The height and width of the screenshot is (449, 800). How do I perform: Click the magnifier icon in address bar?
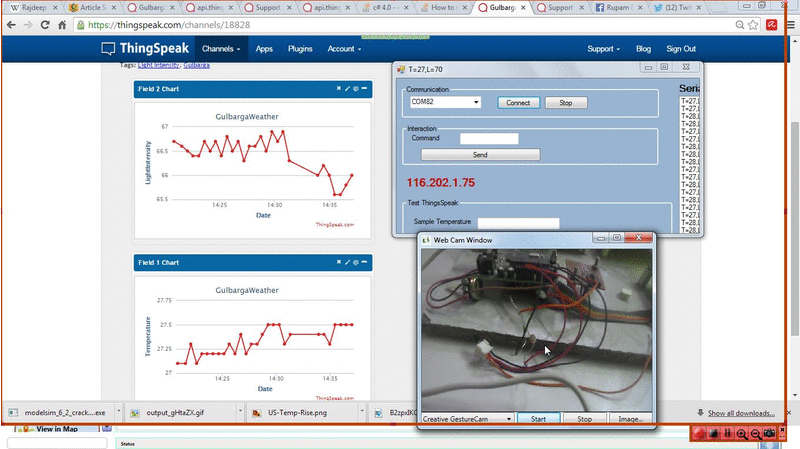[x=740, y=24]
